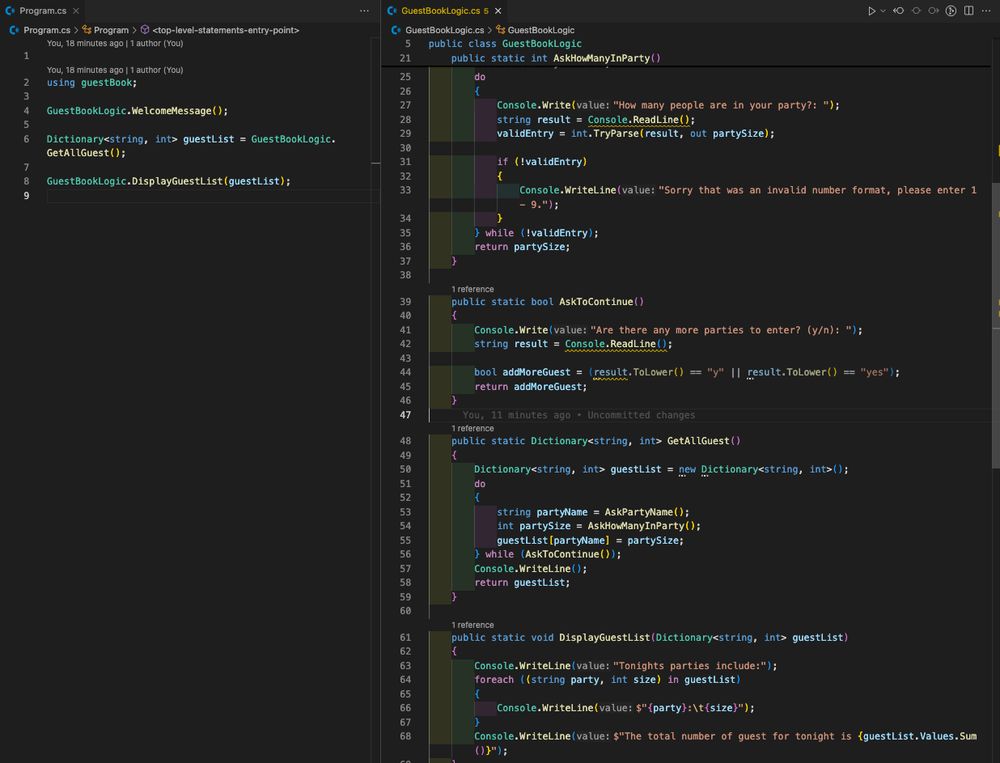Image resolution: width=1000 pixels, height=763 pixels.
Task: Click 'using guestBook;' statement
Action: (x=92, y=82)
